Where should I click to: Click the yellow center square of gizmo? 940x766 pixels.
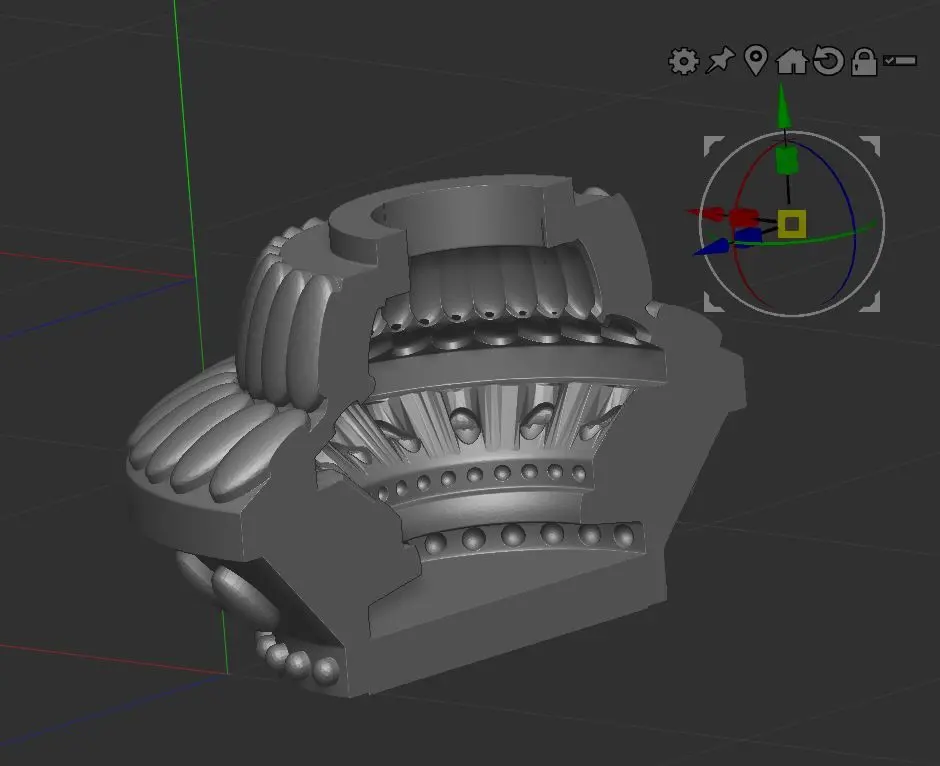click(792, 223)
